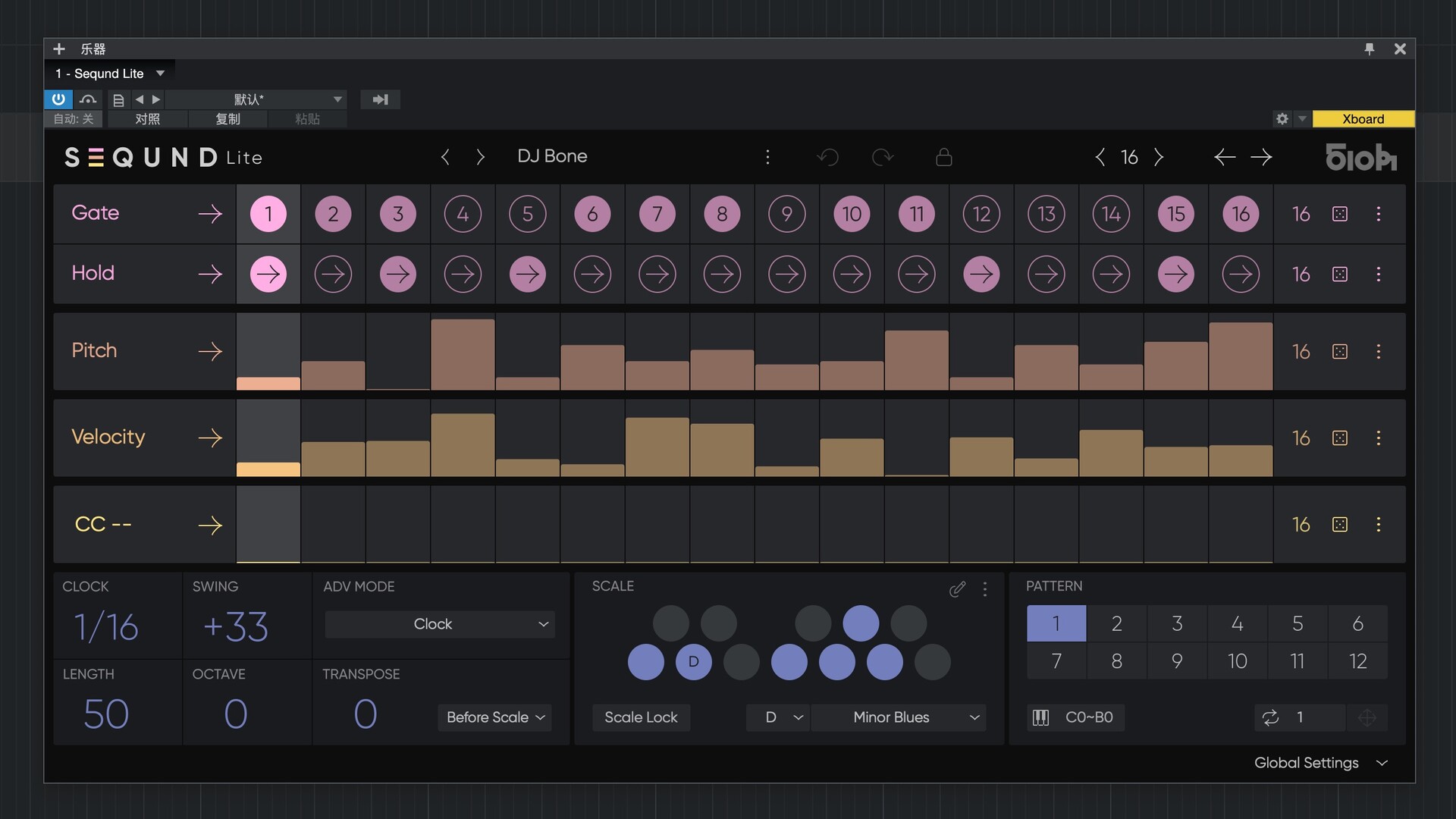The width and height of the screenshot is (1456, 819).
Task: Randomize the Gate row with dice icon
Action: point(1340,214)
